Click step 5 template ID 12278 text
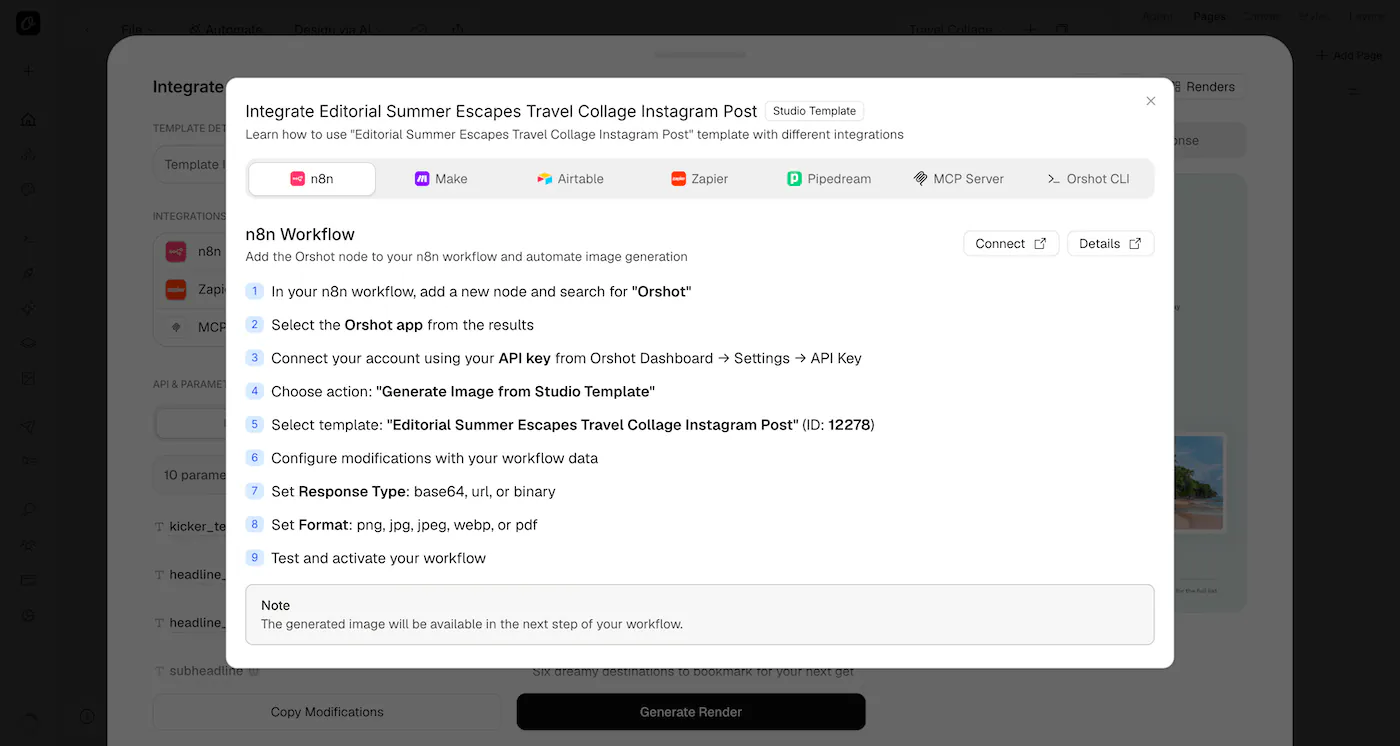 [573, 425]
